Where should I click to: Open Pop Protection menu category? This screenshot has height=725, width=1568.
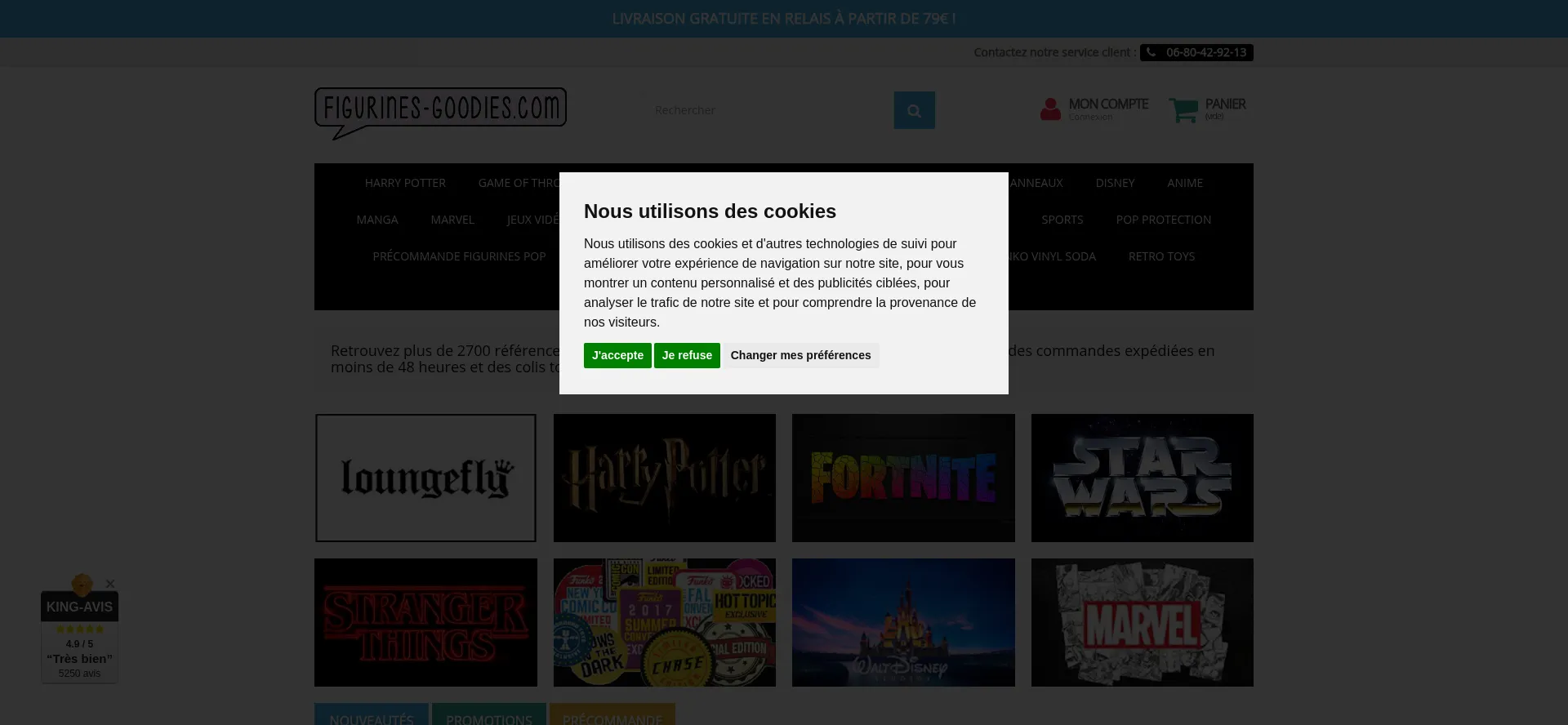coord(1163,220)
